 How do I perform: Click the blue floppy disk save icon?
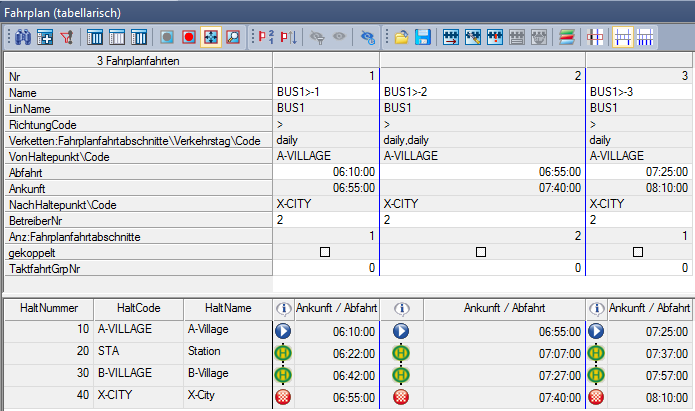(x=423, y=38)
